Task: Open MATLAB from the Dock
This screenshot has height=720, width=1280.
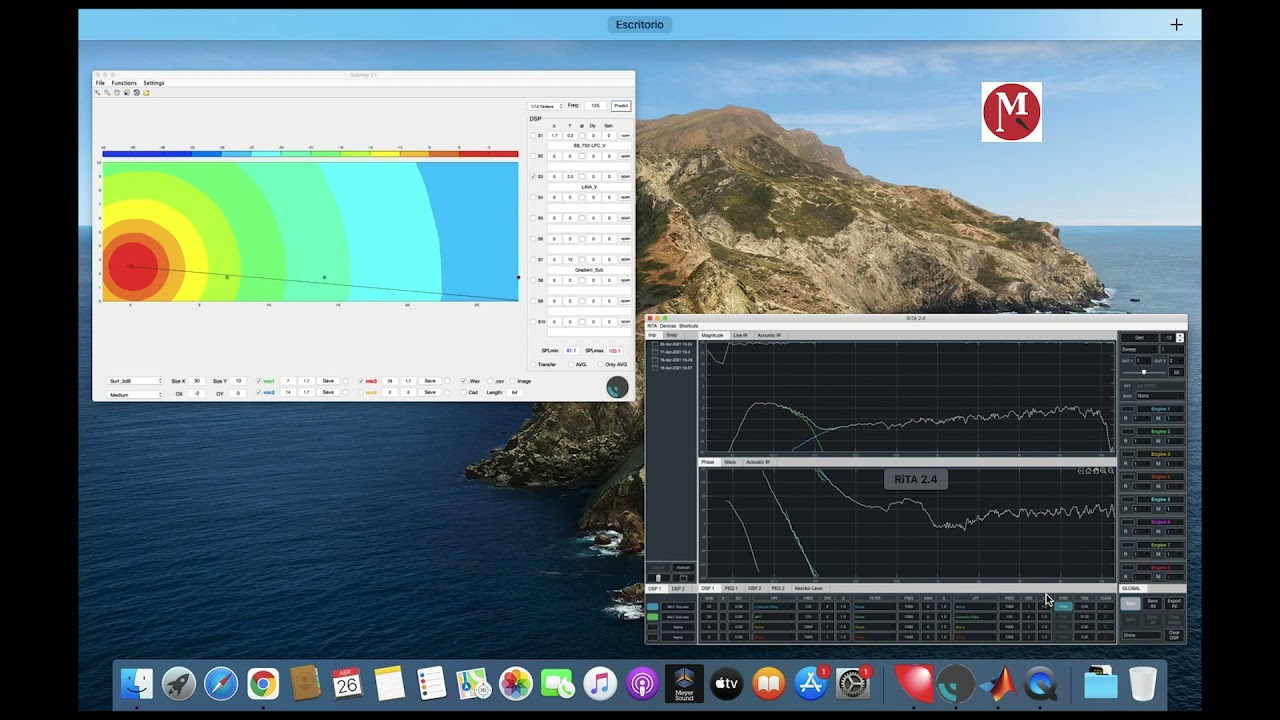Action: tap(997, 684)
